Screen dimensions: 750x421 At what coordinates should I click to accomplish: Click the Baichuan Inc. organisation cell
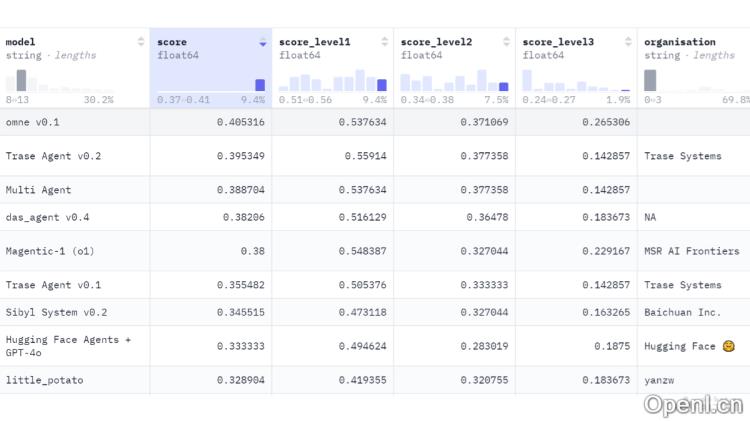(x=682, y=312)
